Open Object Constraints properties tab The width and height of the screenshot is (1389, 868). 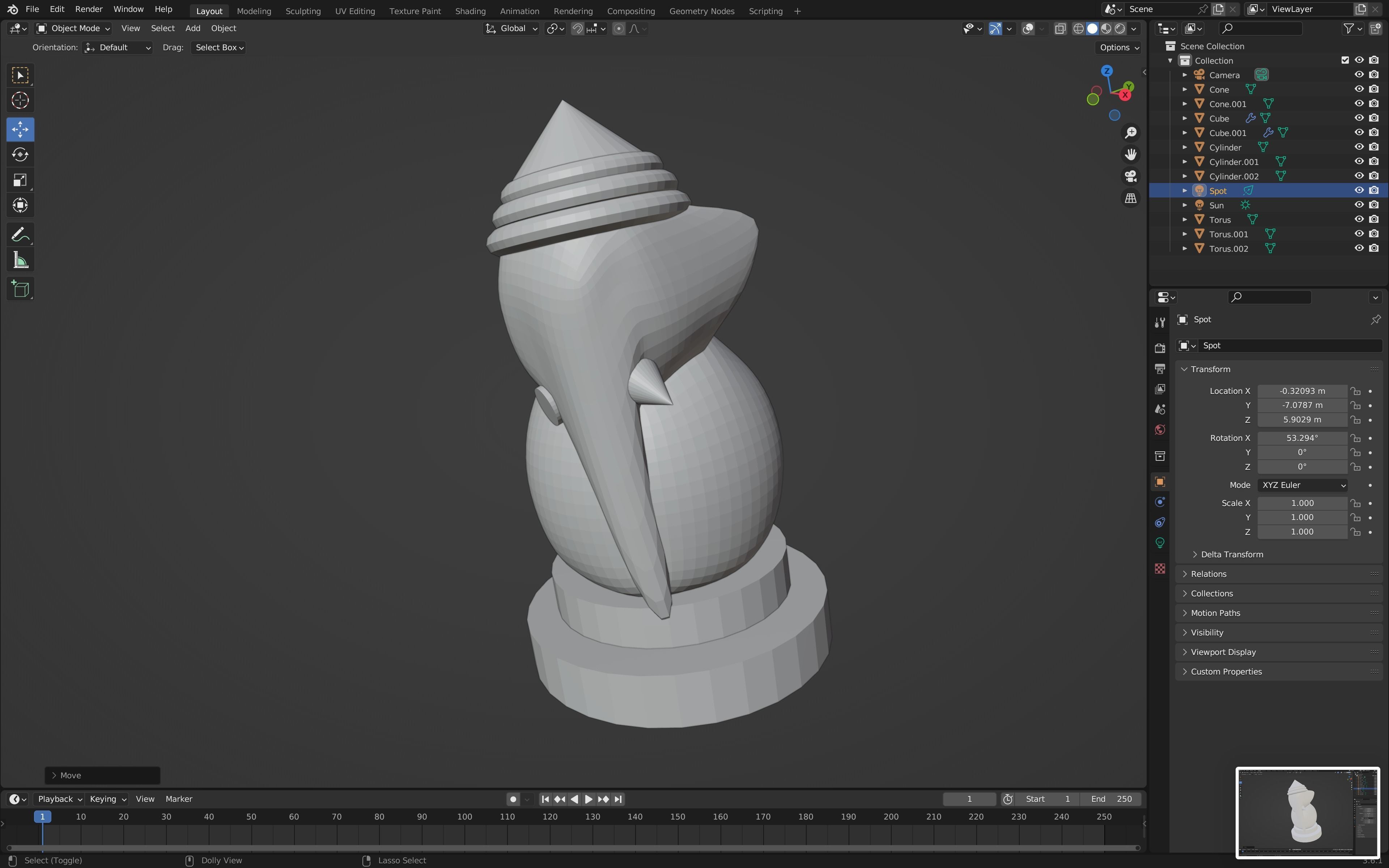(1160, 522)
